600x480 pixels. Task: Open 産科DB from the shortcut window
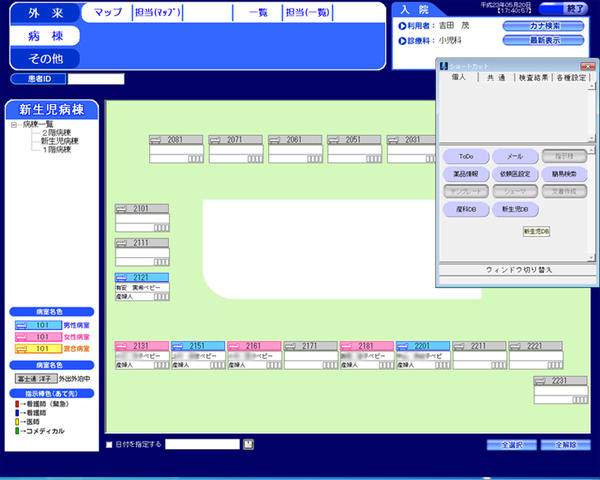[466, 209]
